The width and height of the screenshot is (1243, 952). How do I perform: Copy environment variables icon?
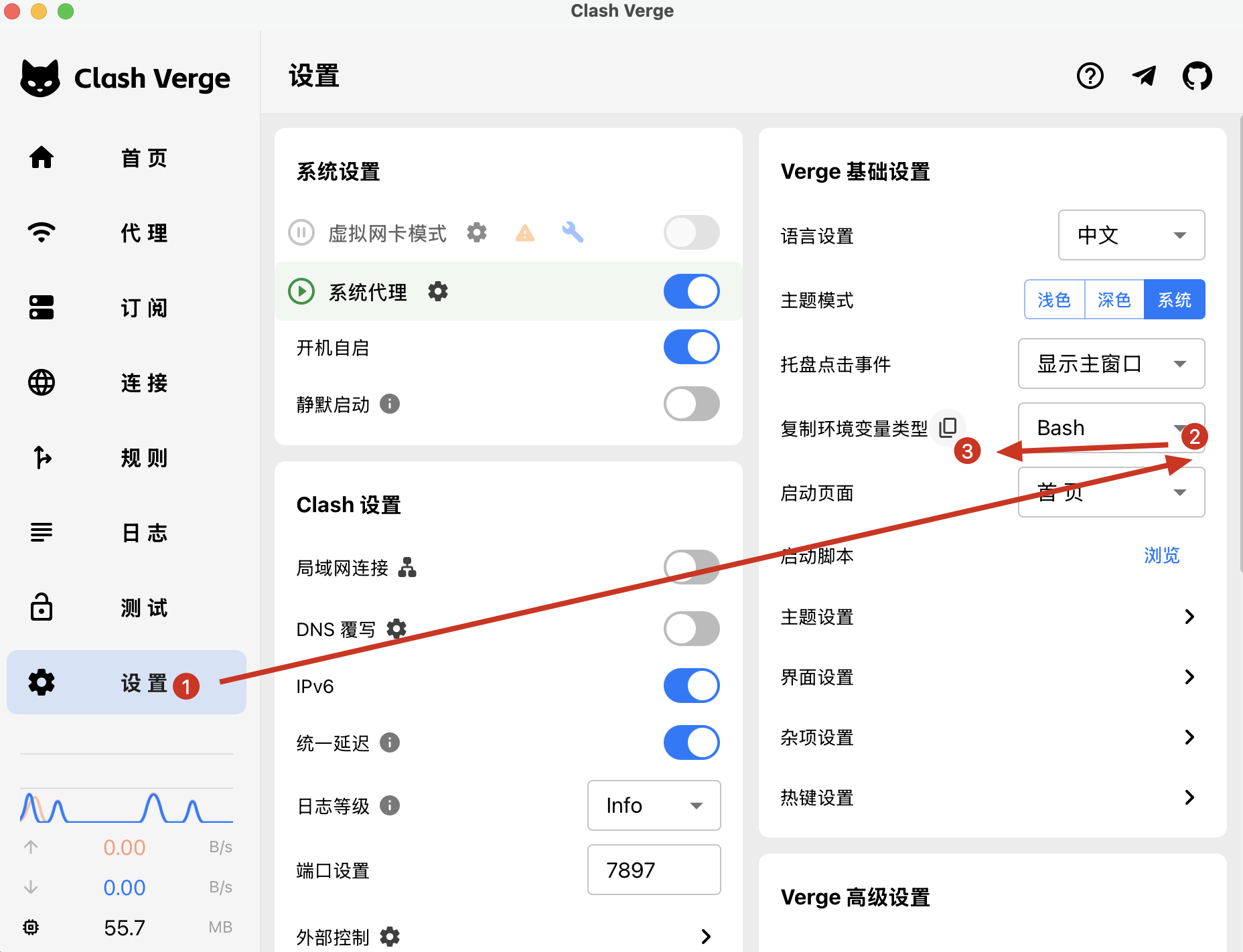click(x=948, y=427)
